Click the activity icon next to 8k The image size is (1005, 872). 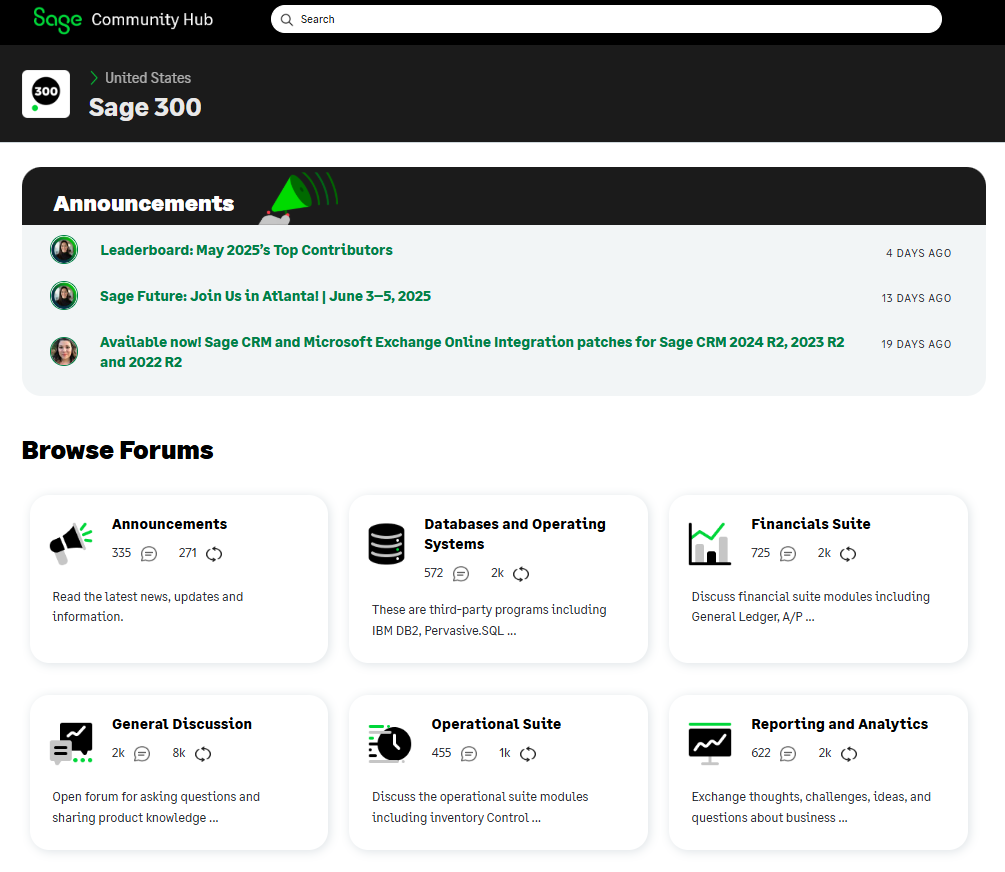(203, 754)
